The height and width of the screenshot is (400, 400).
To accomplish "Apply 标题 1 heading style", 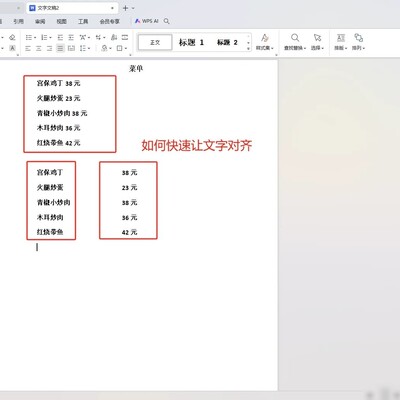I will coord(191,42).
